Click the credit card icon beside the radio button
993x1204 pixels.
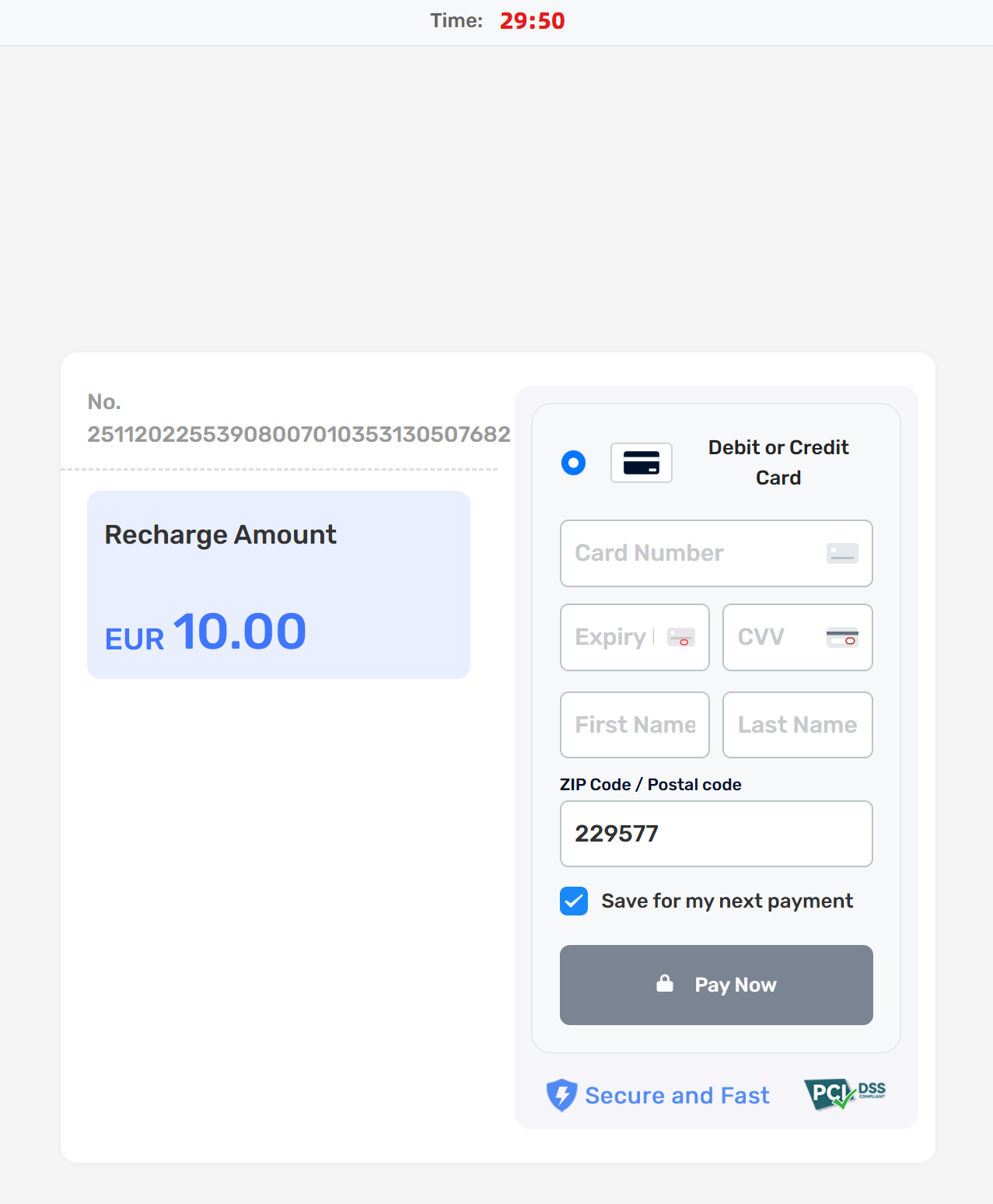coord(641,463)
